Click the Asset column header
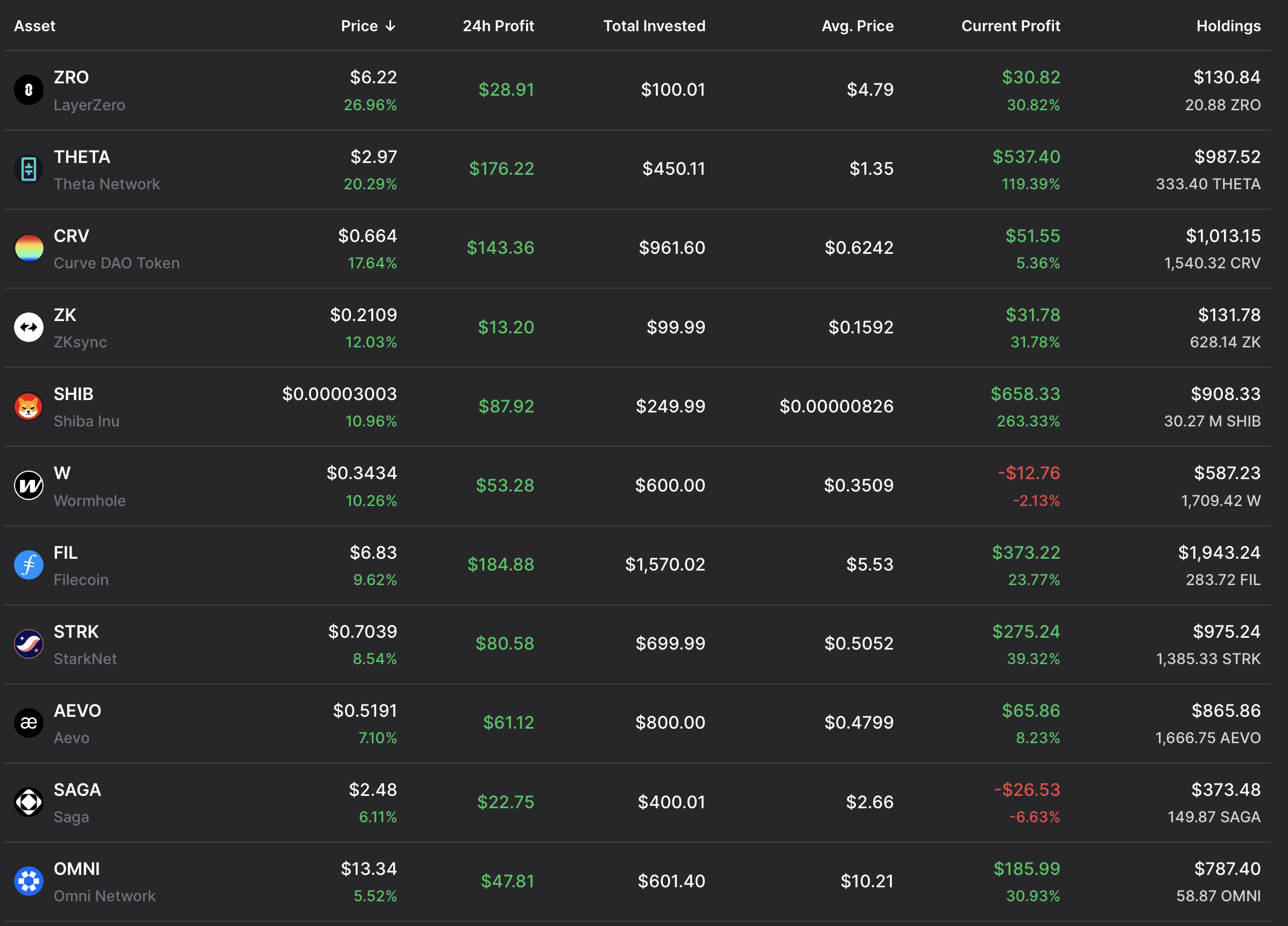The width and height of the screenshot is (1288, 926). (x=34, y=26)
